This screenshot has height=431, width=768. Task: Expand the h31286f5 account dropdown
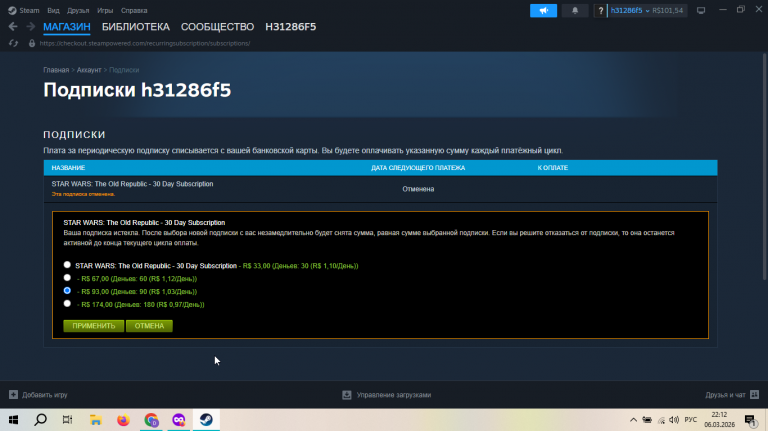pos(630,10)
